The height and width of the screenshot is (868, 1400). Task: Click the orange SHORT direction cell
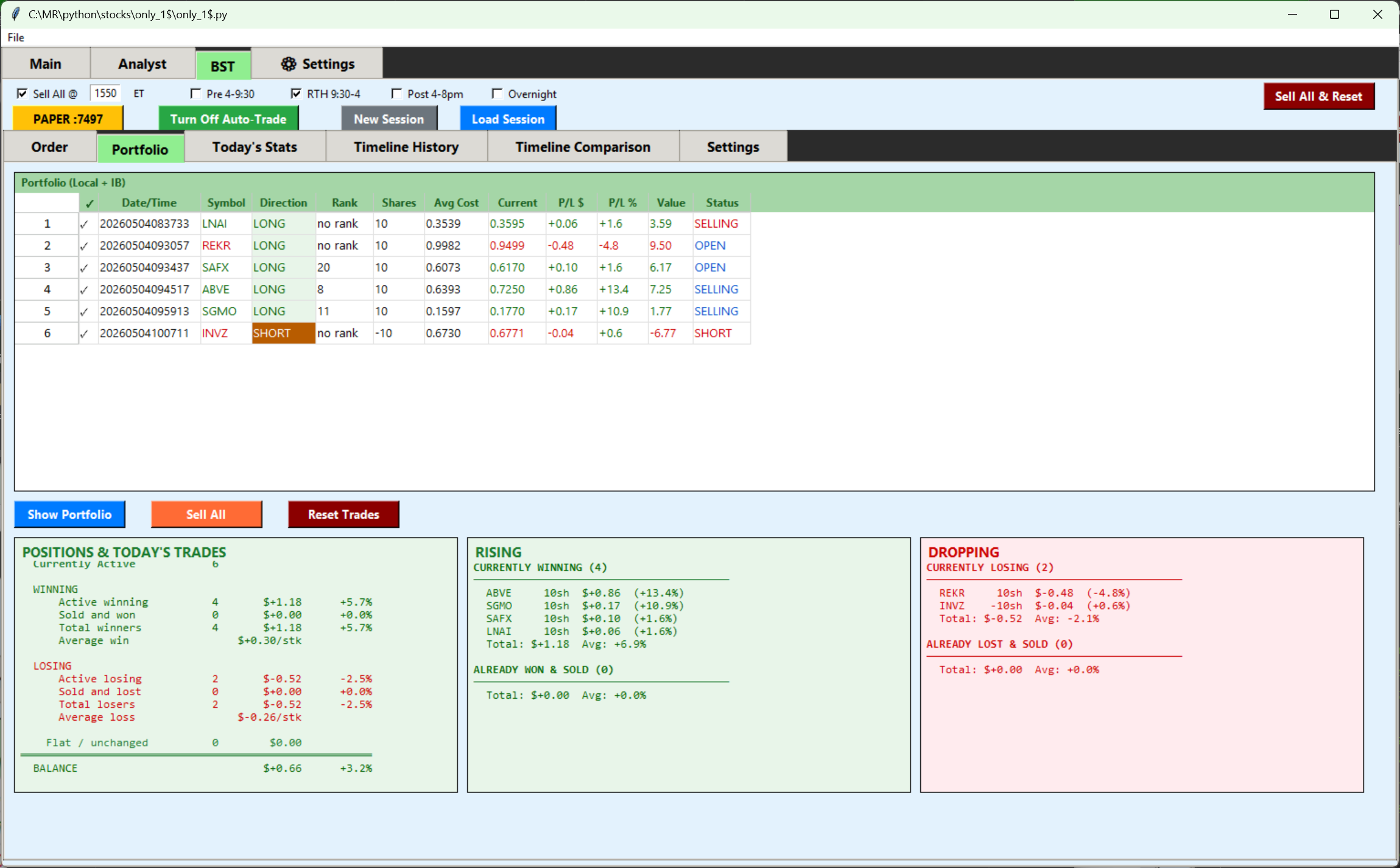click(284, 334)
